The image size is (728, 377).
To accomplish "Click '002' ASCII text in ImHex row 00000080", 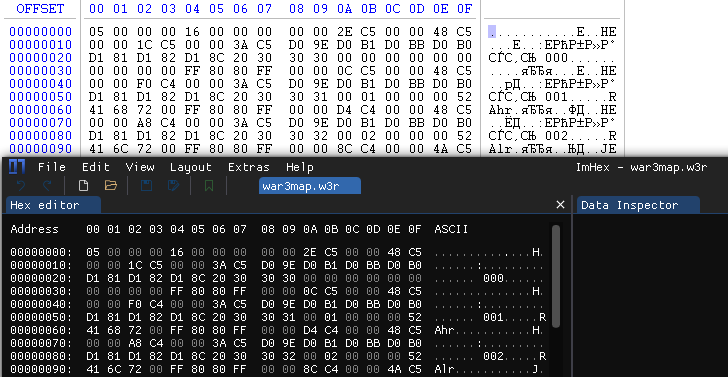I will pos(493,357).
